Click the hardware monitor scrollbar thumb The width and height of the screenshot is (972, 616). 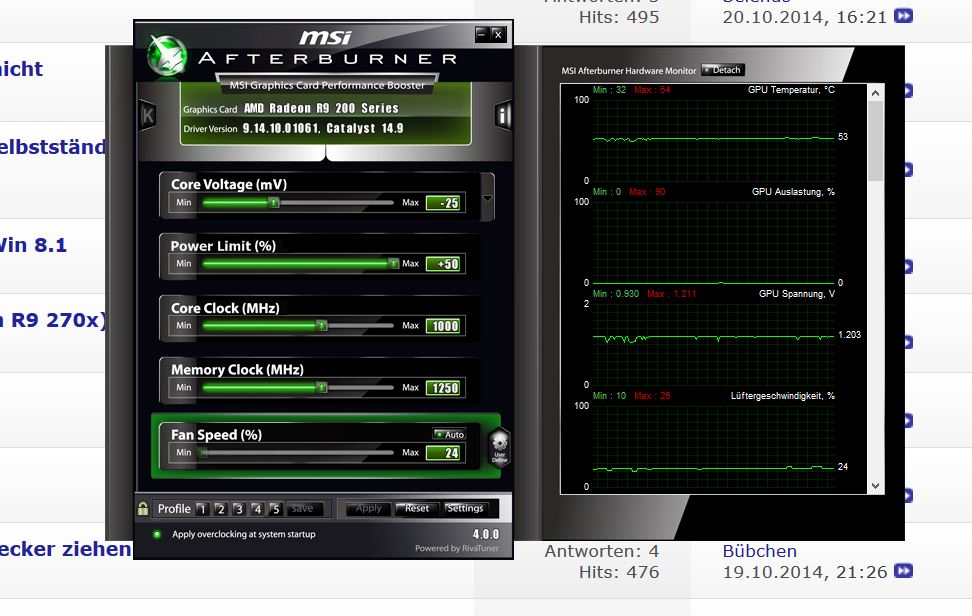[x=875, y=141]
